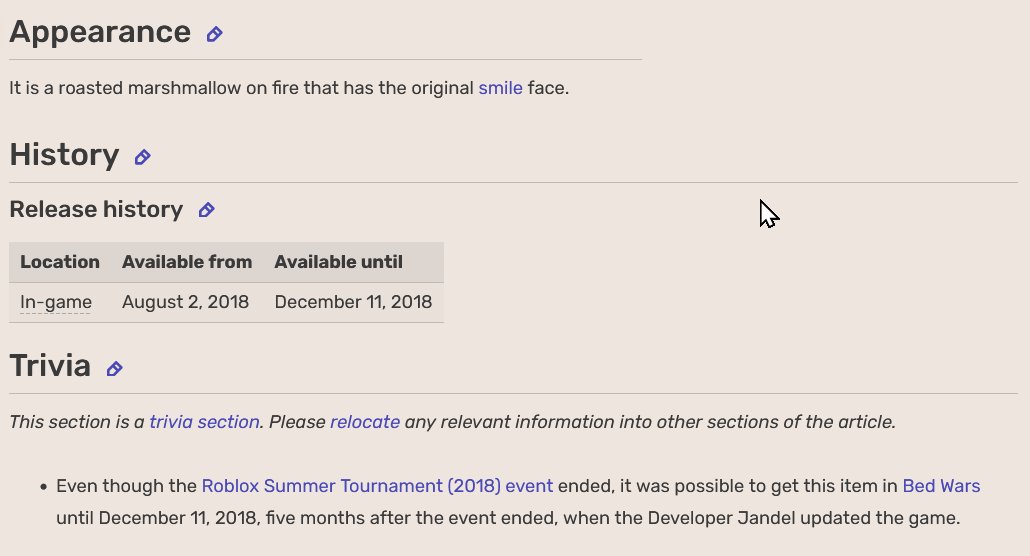Click the August 2, 2018 date cell
This screenshot has width=1030, height=556.
click(185, 302)
